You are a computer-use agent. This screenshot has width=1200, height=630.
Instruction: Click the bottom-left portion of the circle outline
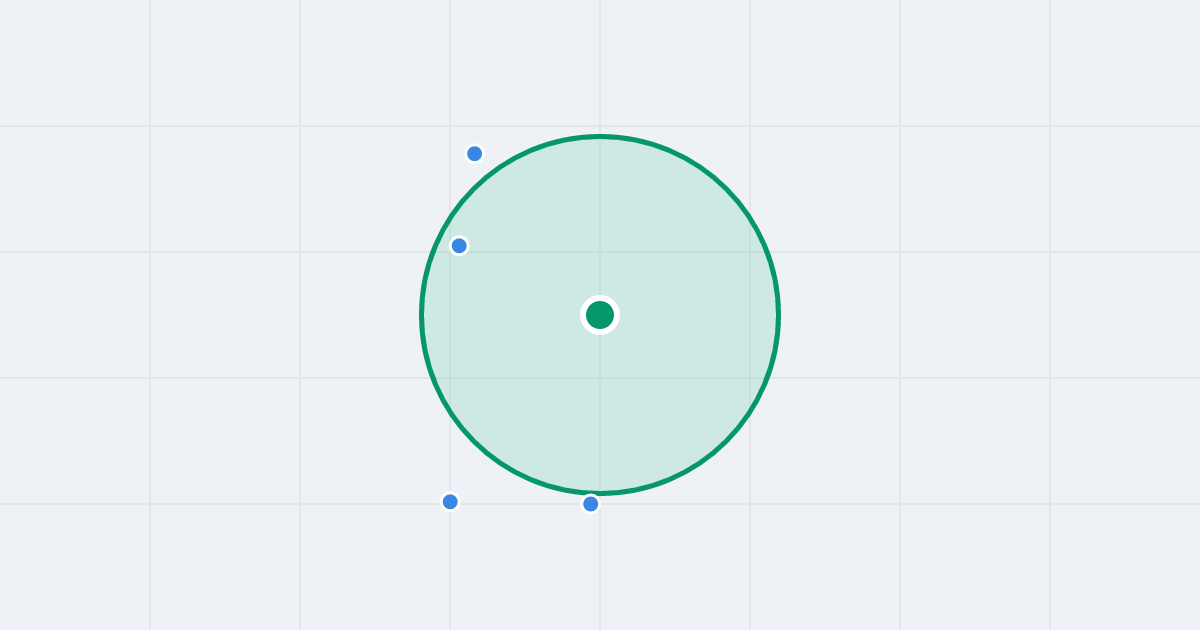tap(473, 442)
